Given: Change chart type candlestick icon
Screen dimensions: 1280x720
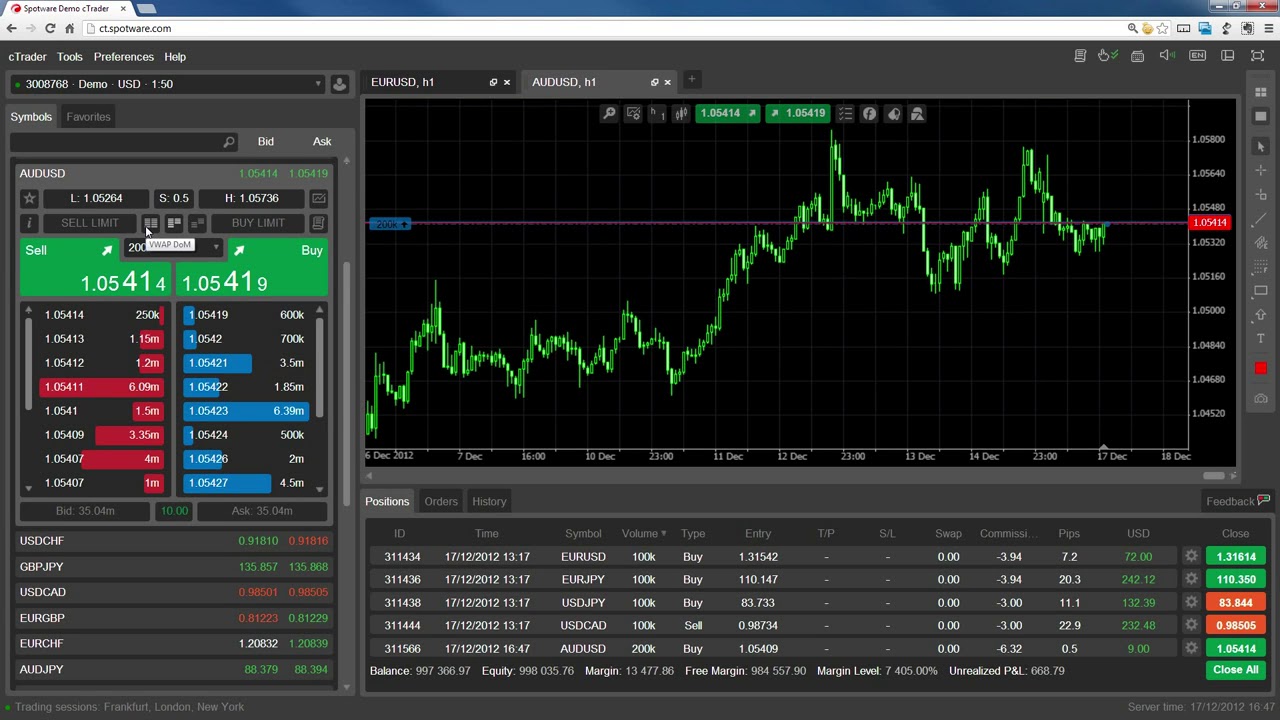Looking at the screenshot, I should tap(681, 114).
